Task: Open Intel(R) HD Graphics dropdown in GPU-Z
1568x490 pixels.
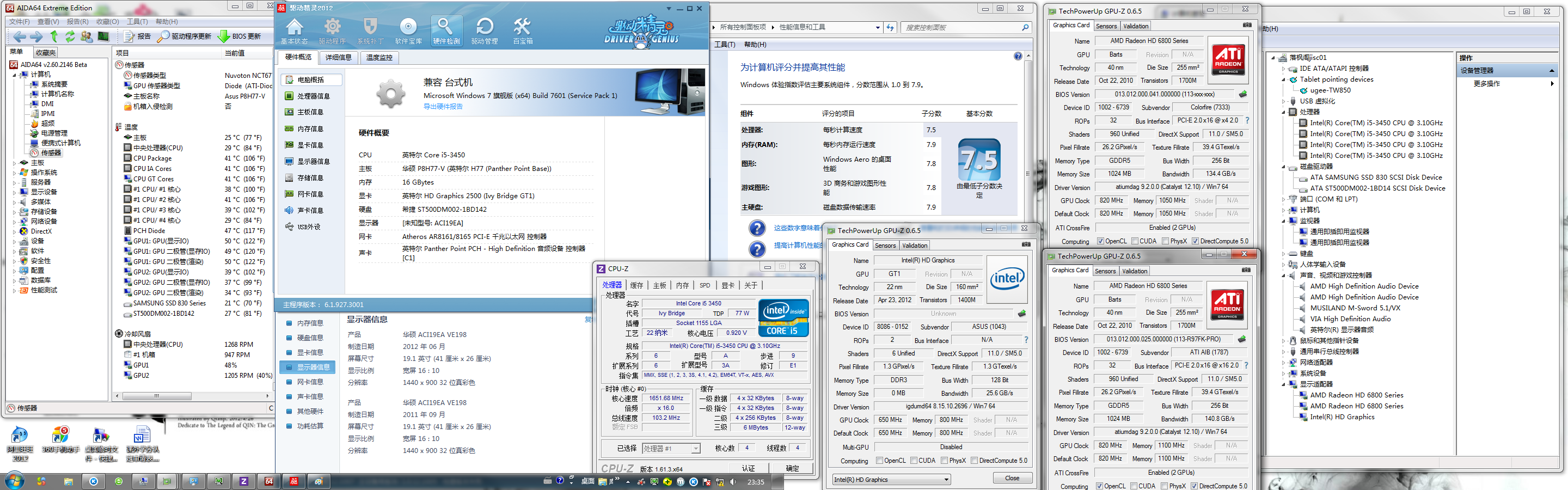Action: pos(891,480)
